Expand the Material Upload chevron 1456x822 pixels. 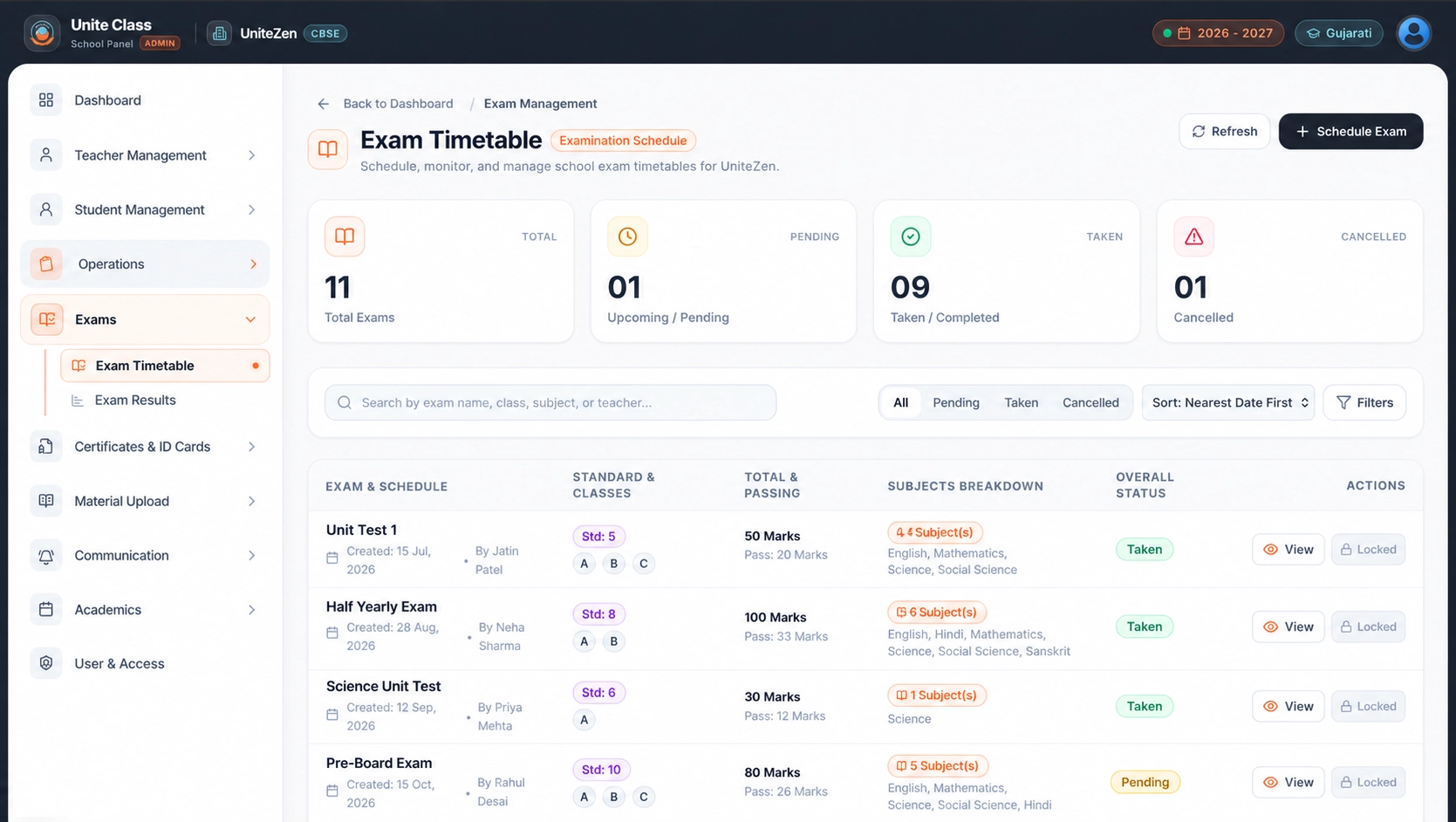coord(251,501)
